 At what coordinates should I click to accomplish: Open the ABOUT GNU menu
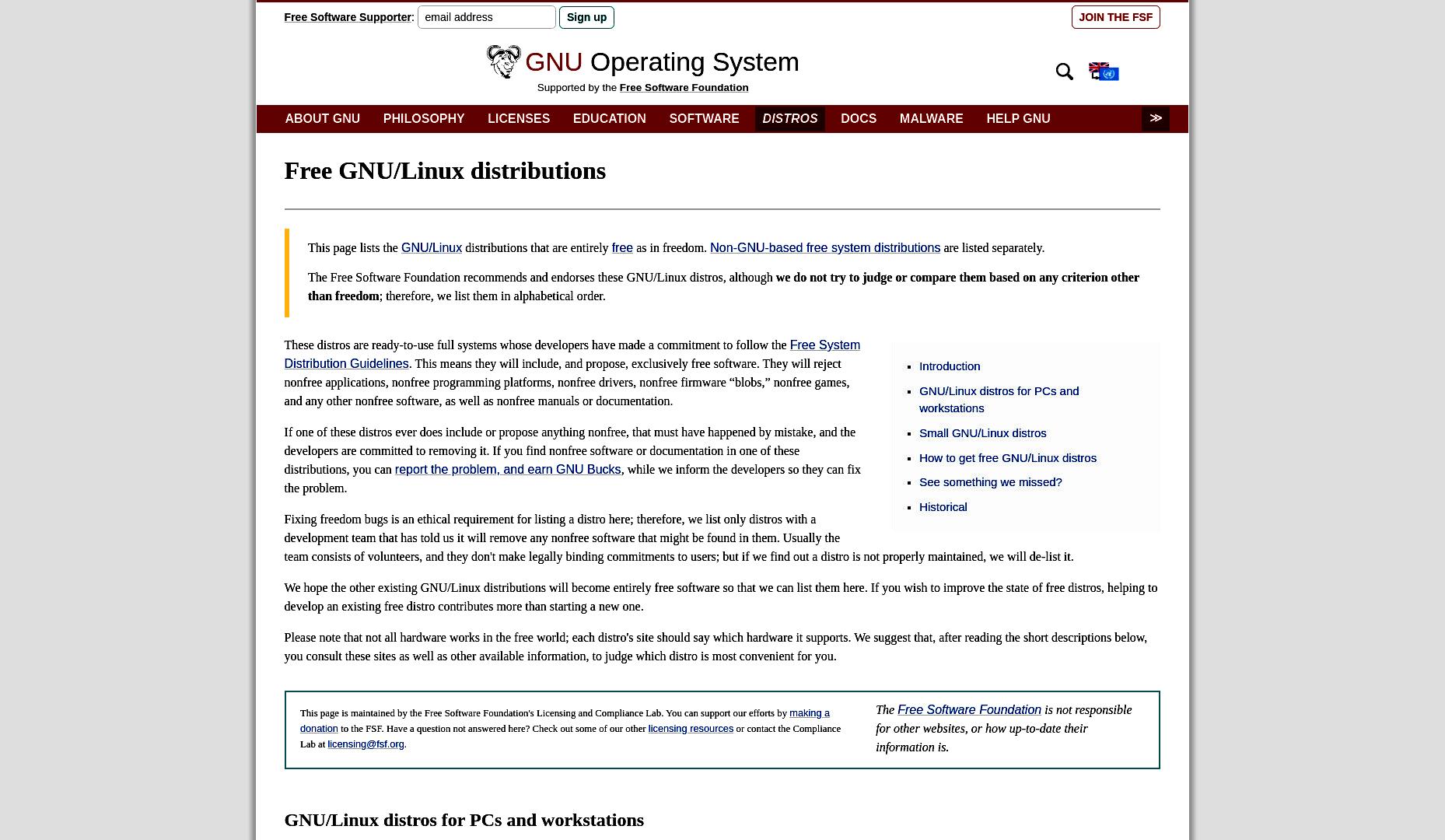(x=322, y=118)
